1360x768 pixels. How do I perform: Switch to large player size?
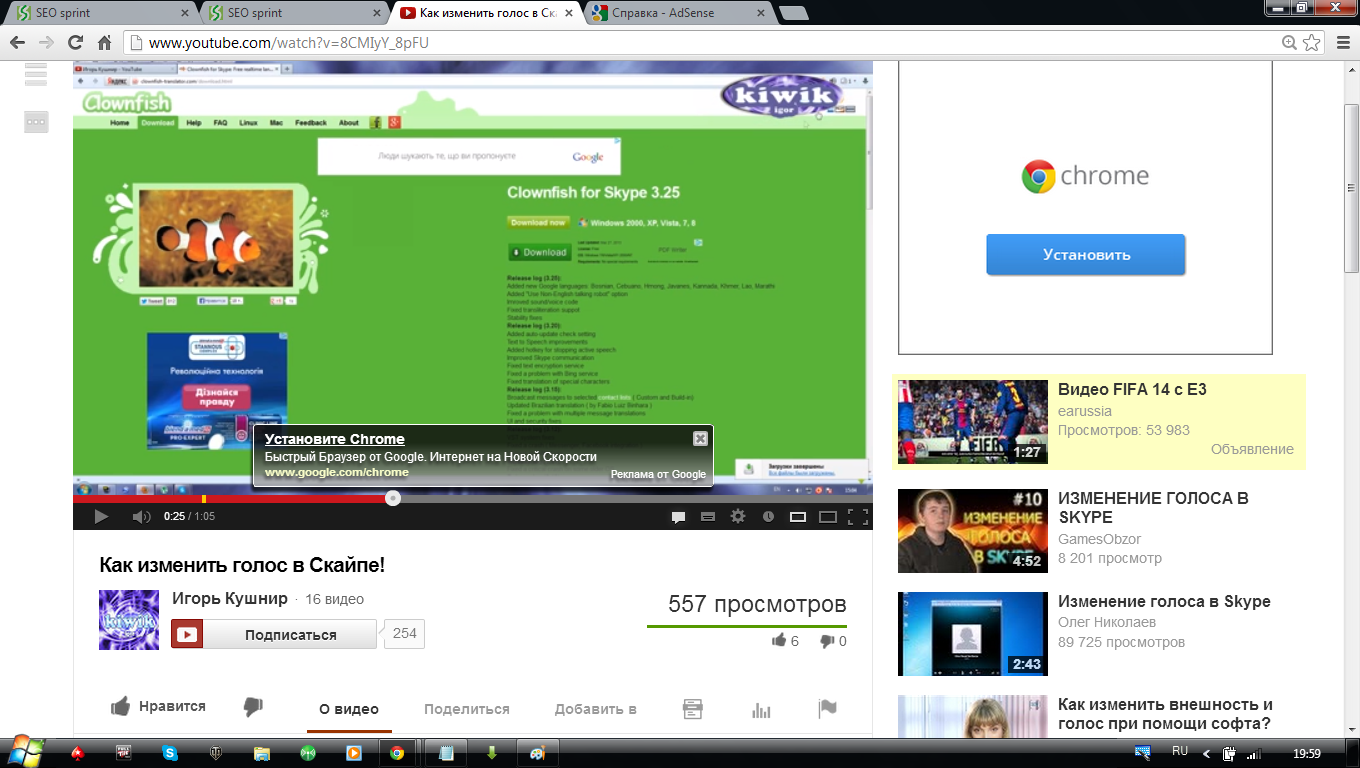[828, 517]
